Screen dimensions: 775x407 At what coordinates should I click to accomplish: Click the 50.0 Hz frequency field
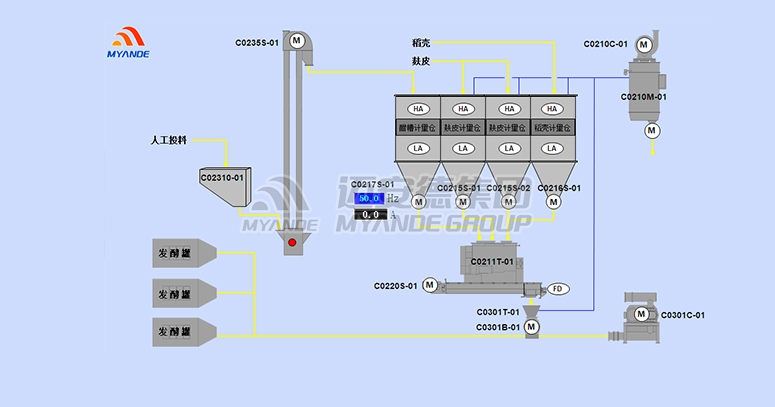click(x=370, y=198)
